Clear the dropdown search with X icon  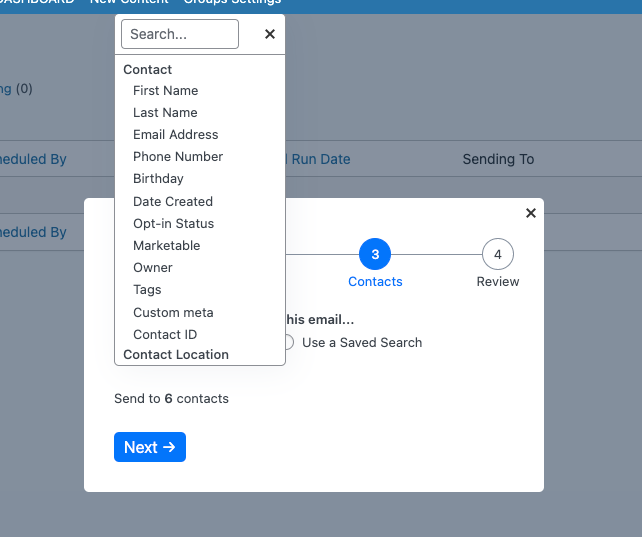click(x=269, y=34)
